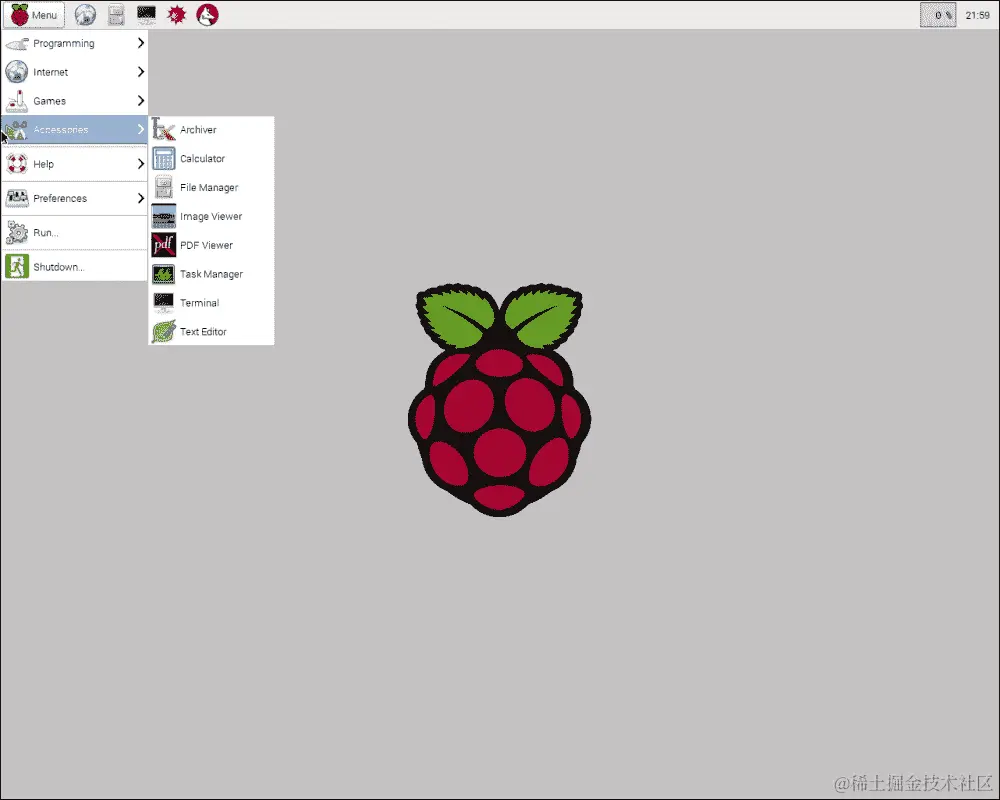Viewport: 1000px width, 800px height.
Task: Open PDF Viewer label in submenu
Action: point(206,245)
